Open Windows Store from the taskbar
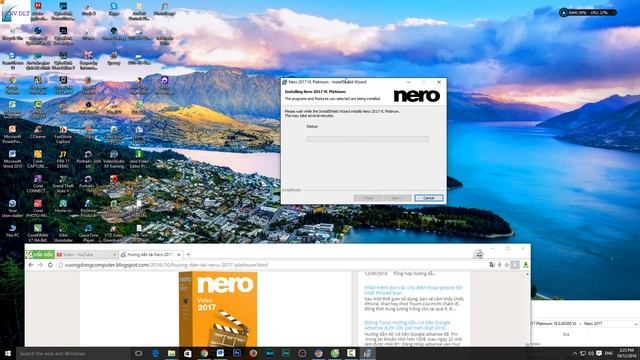Image resolution: width=640 pixels, height=360 pixels. 188,353
